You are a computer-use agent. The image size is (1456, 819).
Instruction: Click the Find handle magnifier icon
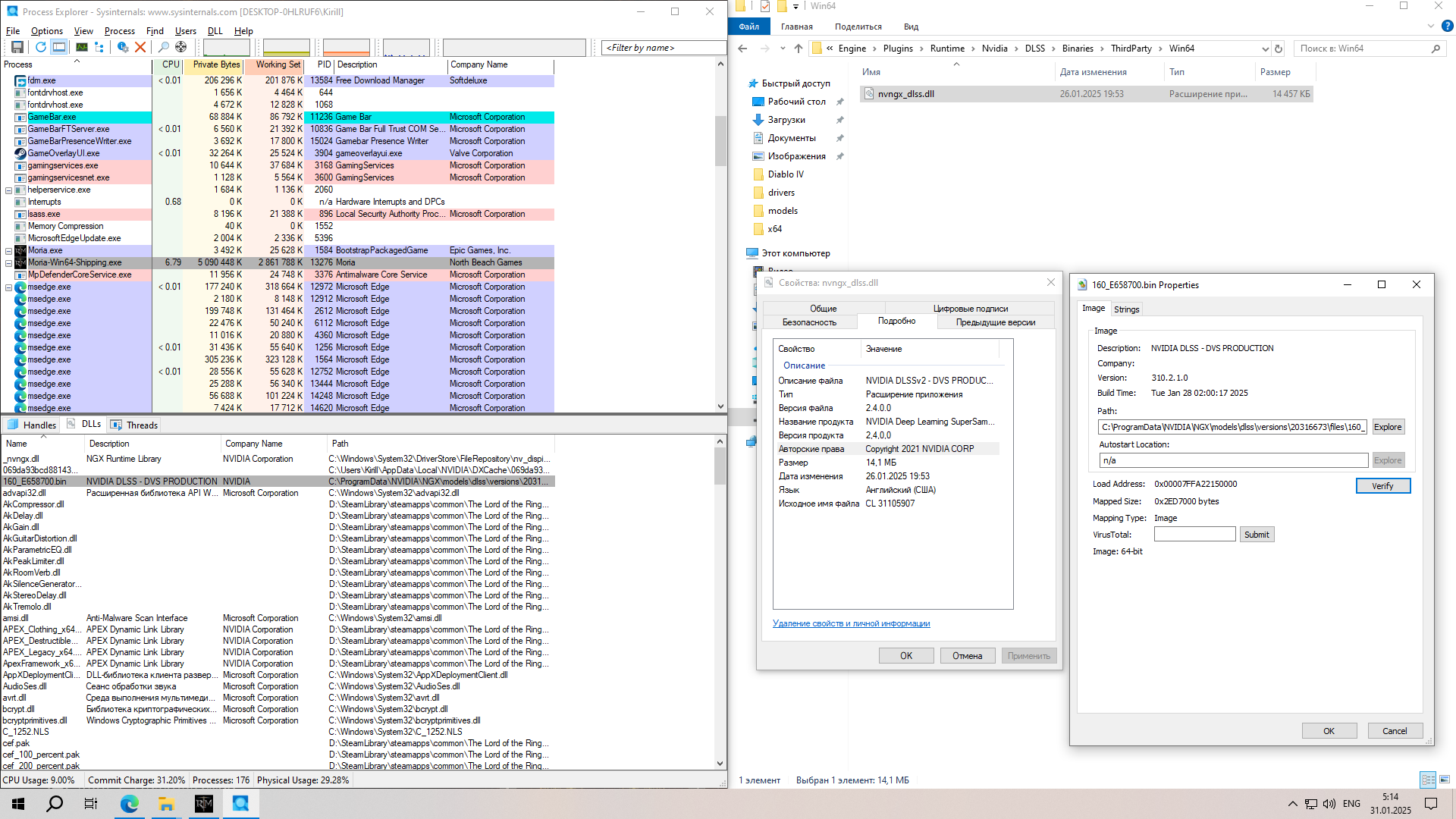[x=163, y=47]
